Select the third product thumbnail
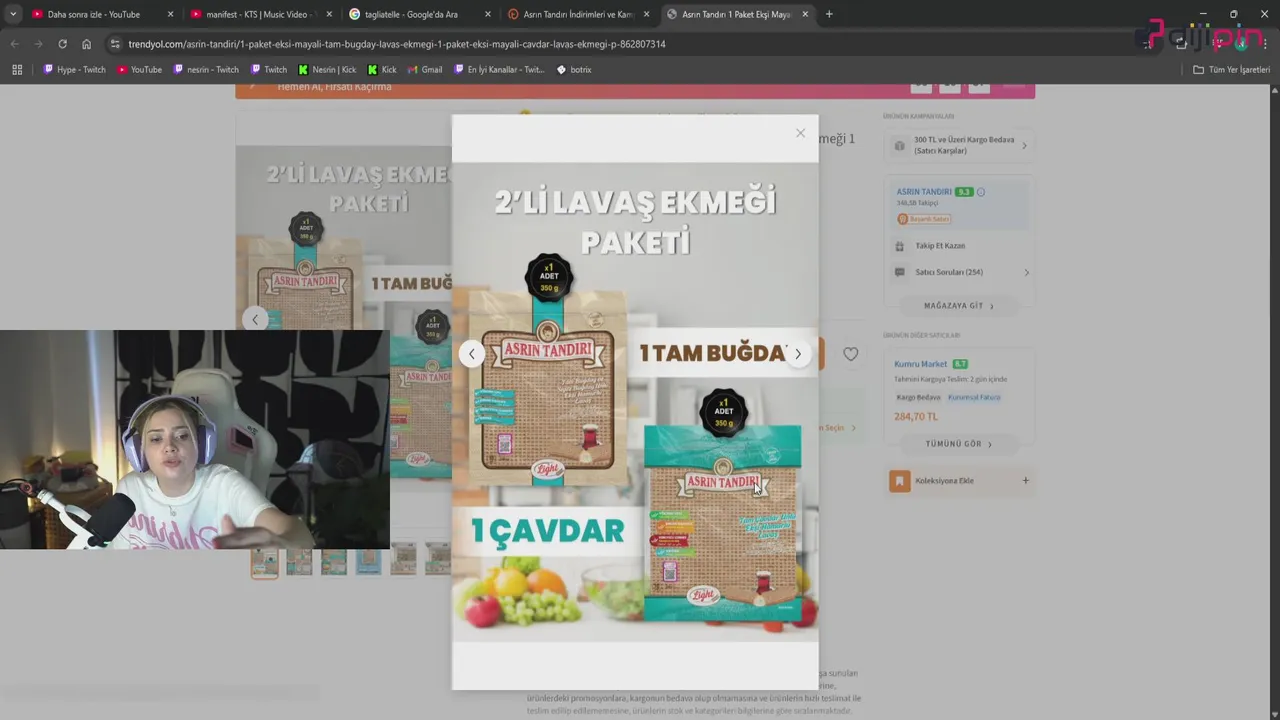Image resolution: width=1280 pixels, height=720 pixels. [x=334, y=562]
